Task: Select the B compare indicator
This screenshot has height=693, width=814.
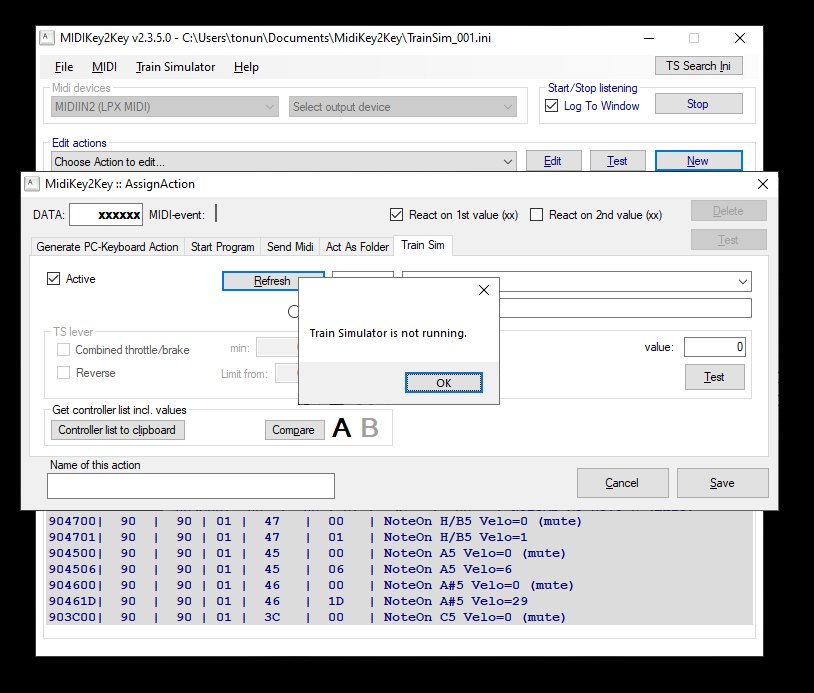Action: (369, 428)
